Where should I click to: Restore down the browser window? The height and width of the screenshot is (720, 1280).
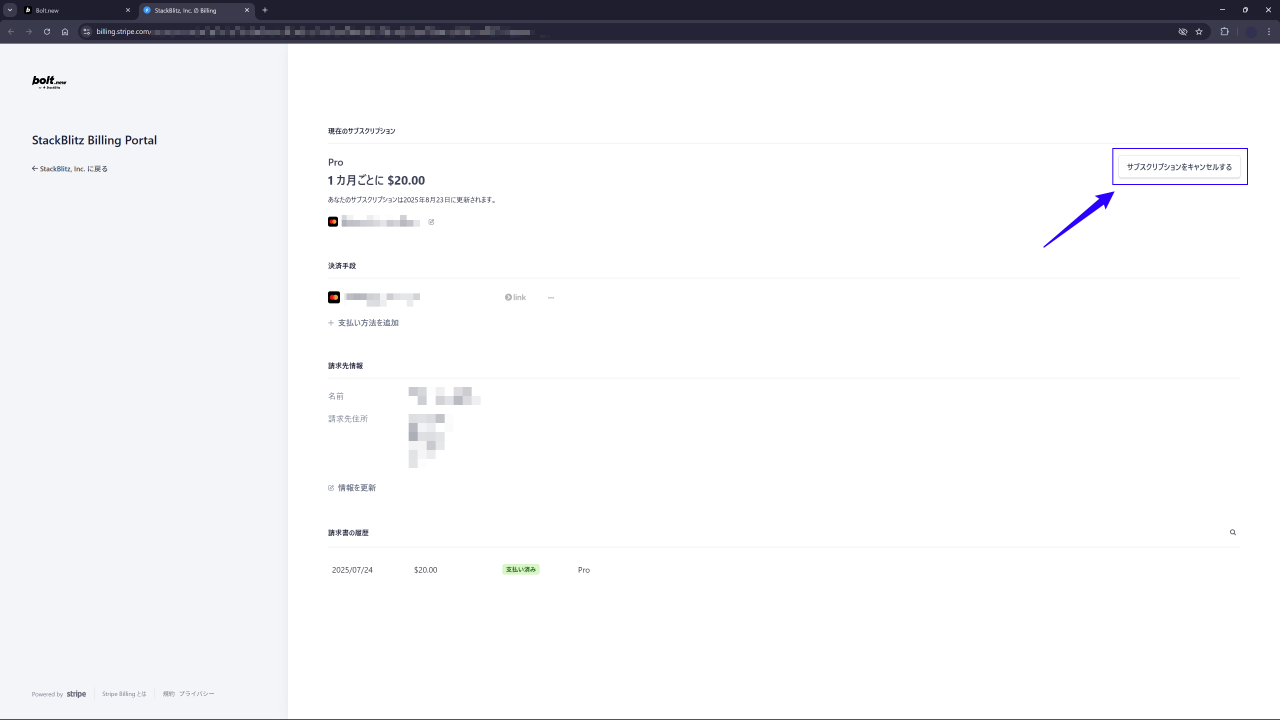(1245, 10)
